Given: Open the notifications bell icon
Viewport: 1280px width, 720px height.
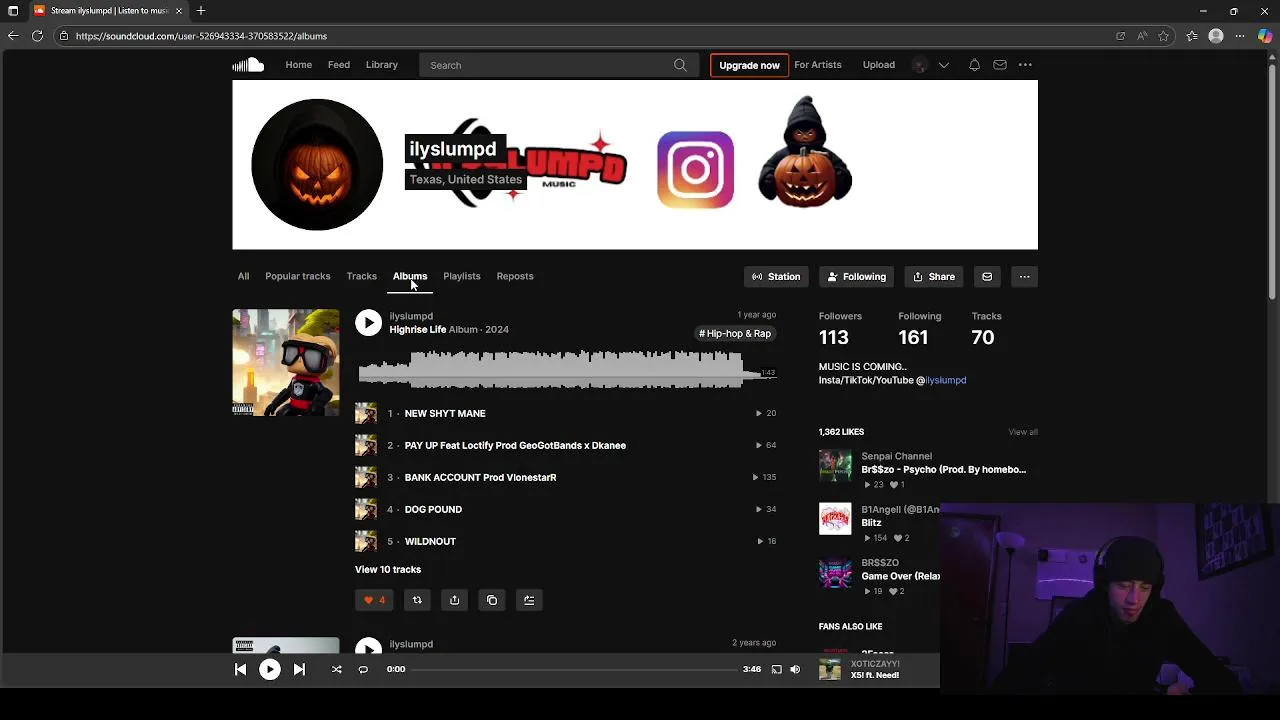Looking at the screenshot, I should 974,65.
